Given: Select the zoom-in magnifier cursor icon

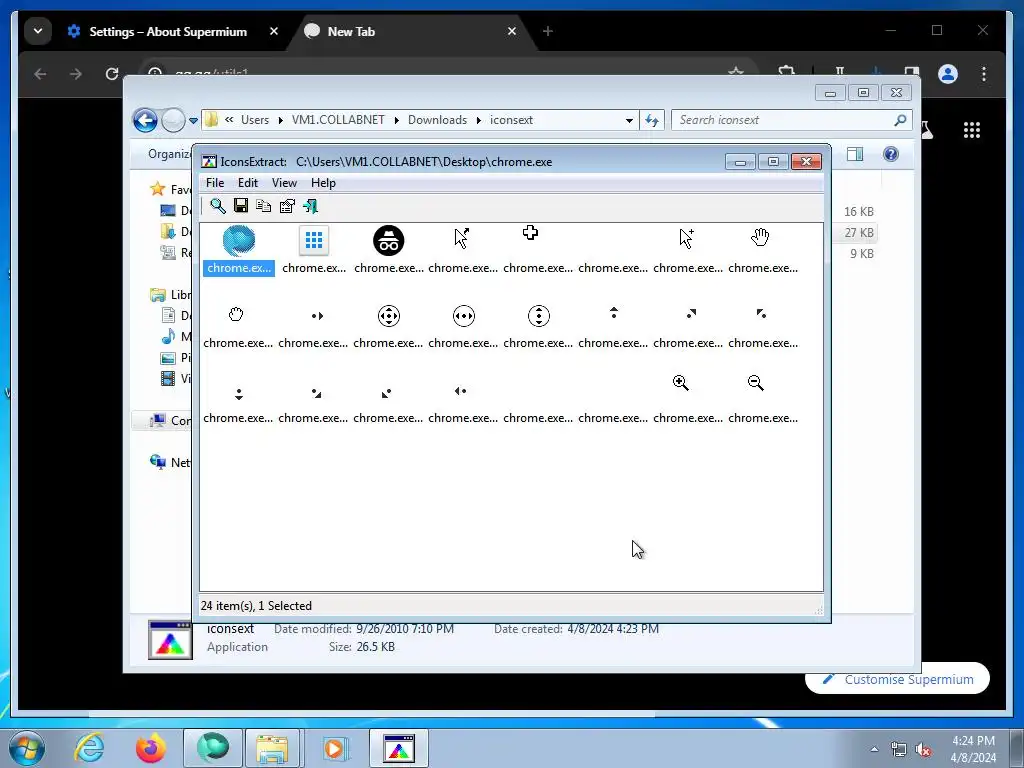Looking at the screenshot, I should coord(680,383).
